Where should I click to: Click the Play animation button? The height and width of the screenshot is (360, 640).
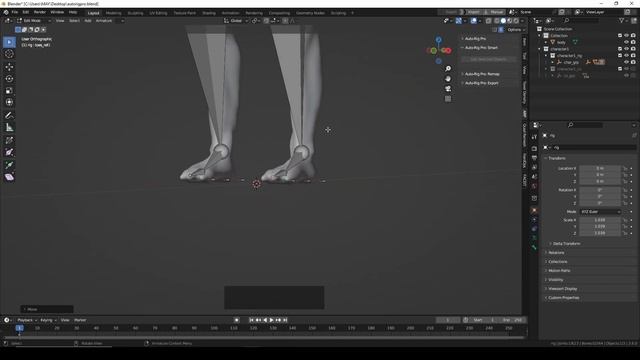coord(271,320)
